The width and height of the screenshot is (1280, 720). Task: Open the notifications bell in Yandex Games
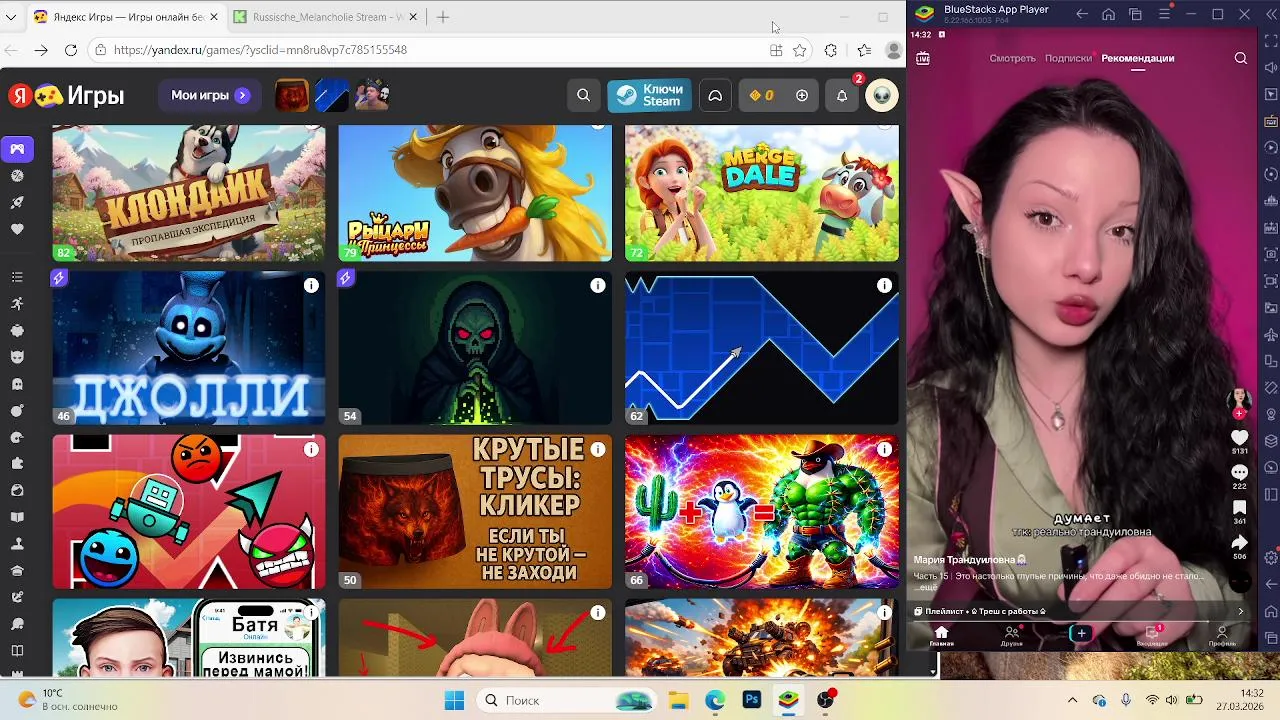[x=842, y=95]
